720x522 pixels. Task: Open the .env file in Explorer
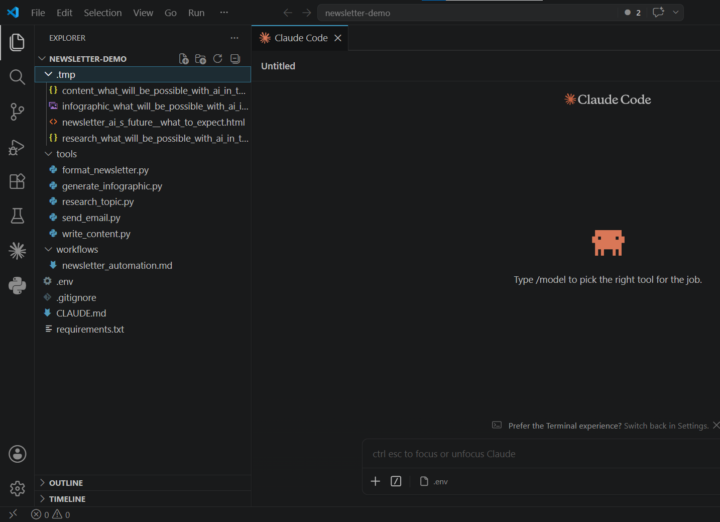143,281
